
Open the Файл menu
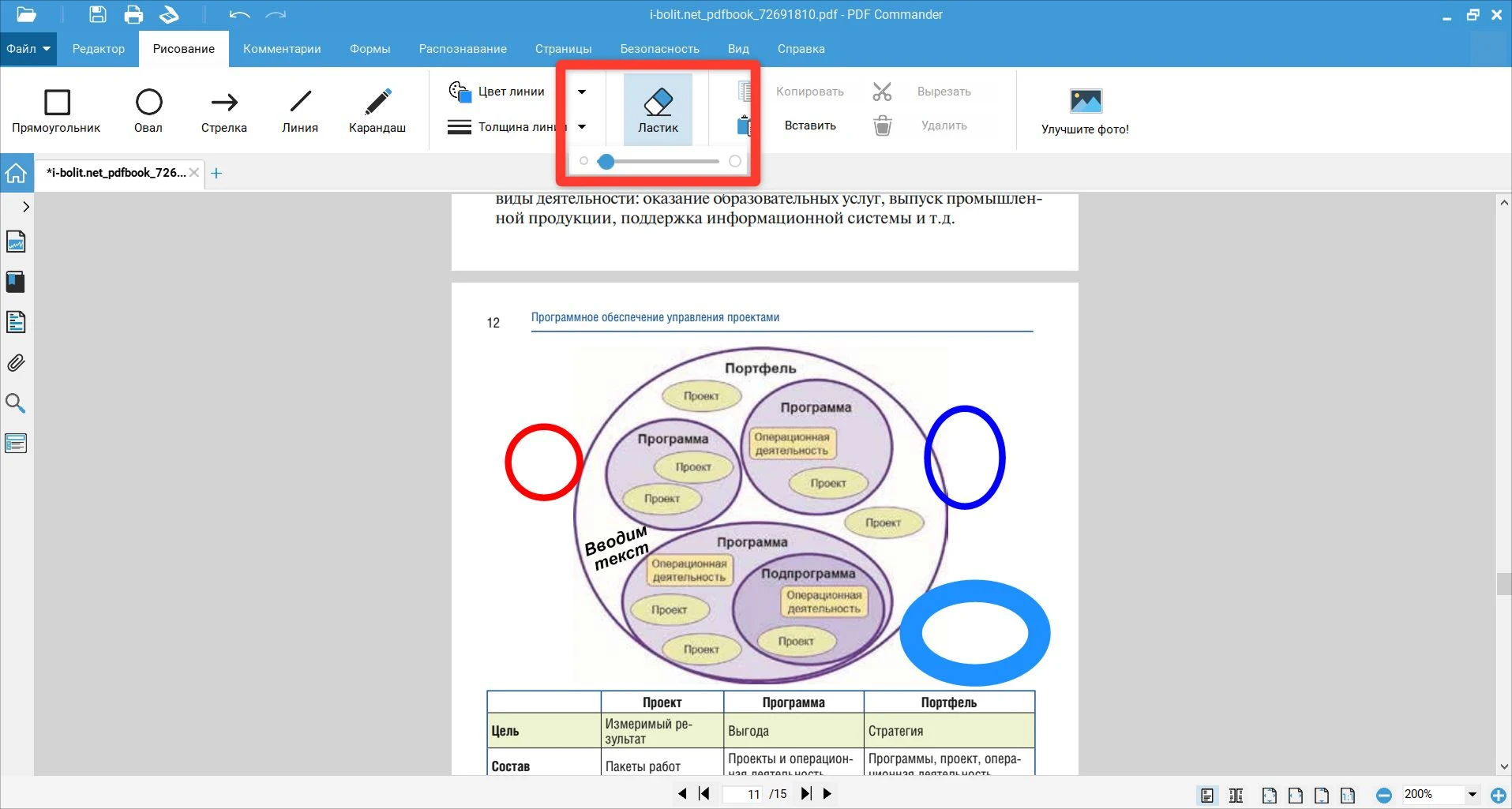(x=28, y=49)
